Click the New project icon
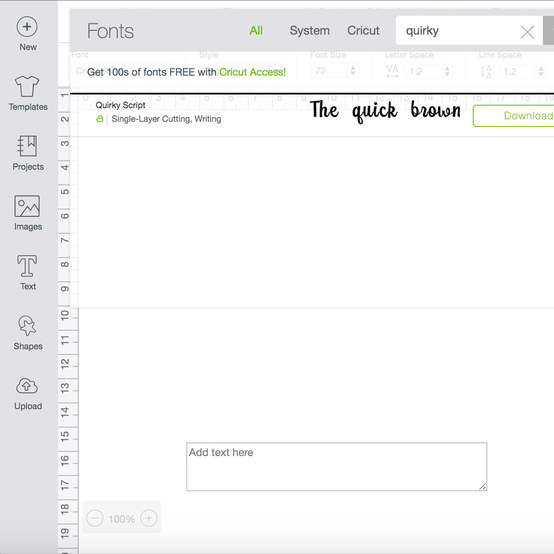Image resolution: width=554 pixels, height=554 pixels. point(27,27)
